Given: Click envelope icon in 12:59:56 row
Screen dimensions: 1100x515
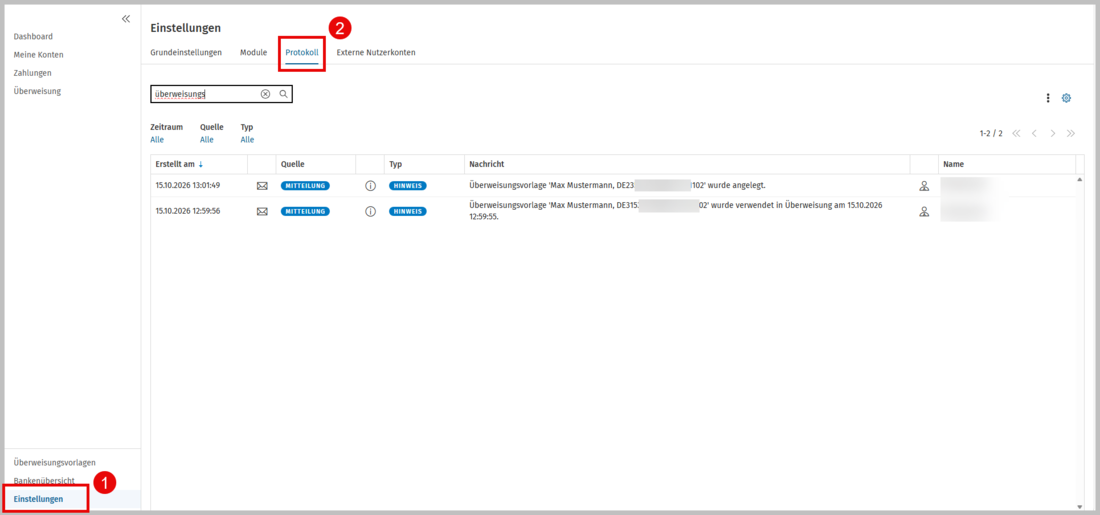Looking at the screenshot, I should pyautogui.click(x=262, y=211).
